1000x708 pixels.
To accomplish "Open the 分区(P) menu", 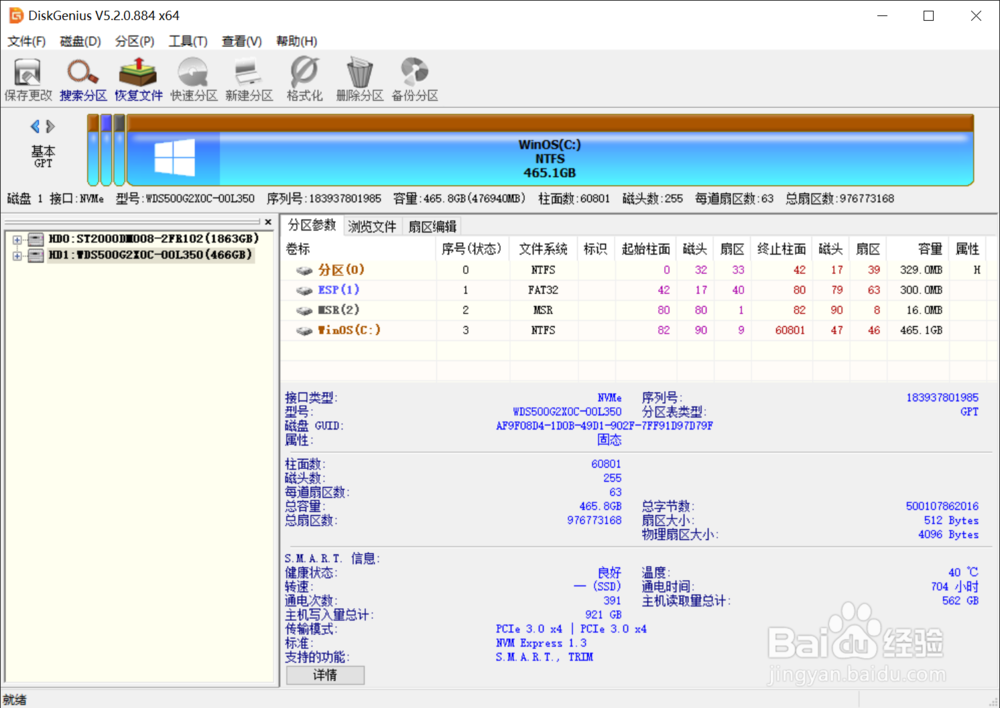I will pyautogui.click(x=135, y=41).
